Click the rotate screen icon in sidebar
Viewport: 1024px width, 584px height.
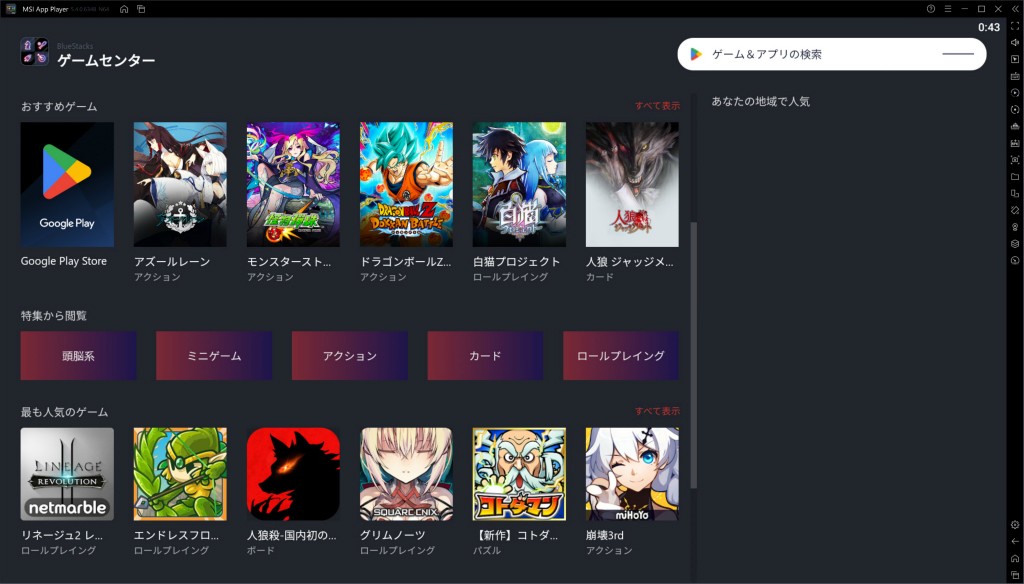[1015, 210]
